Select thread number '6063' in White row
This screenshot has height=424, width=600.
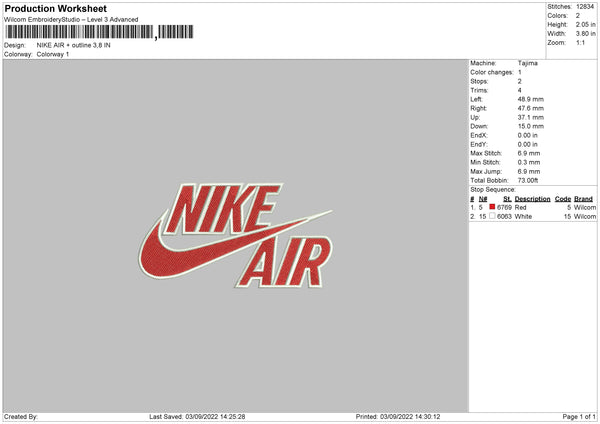point(504,217)
